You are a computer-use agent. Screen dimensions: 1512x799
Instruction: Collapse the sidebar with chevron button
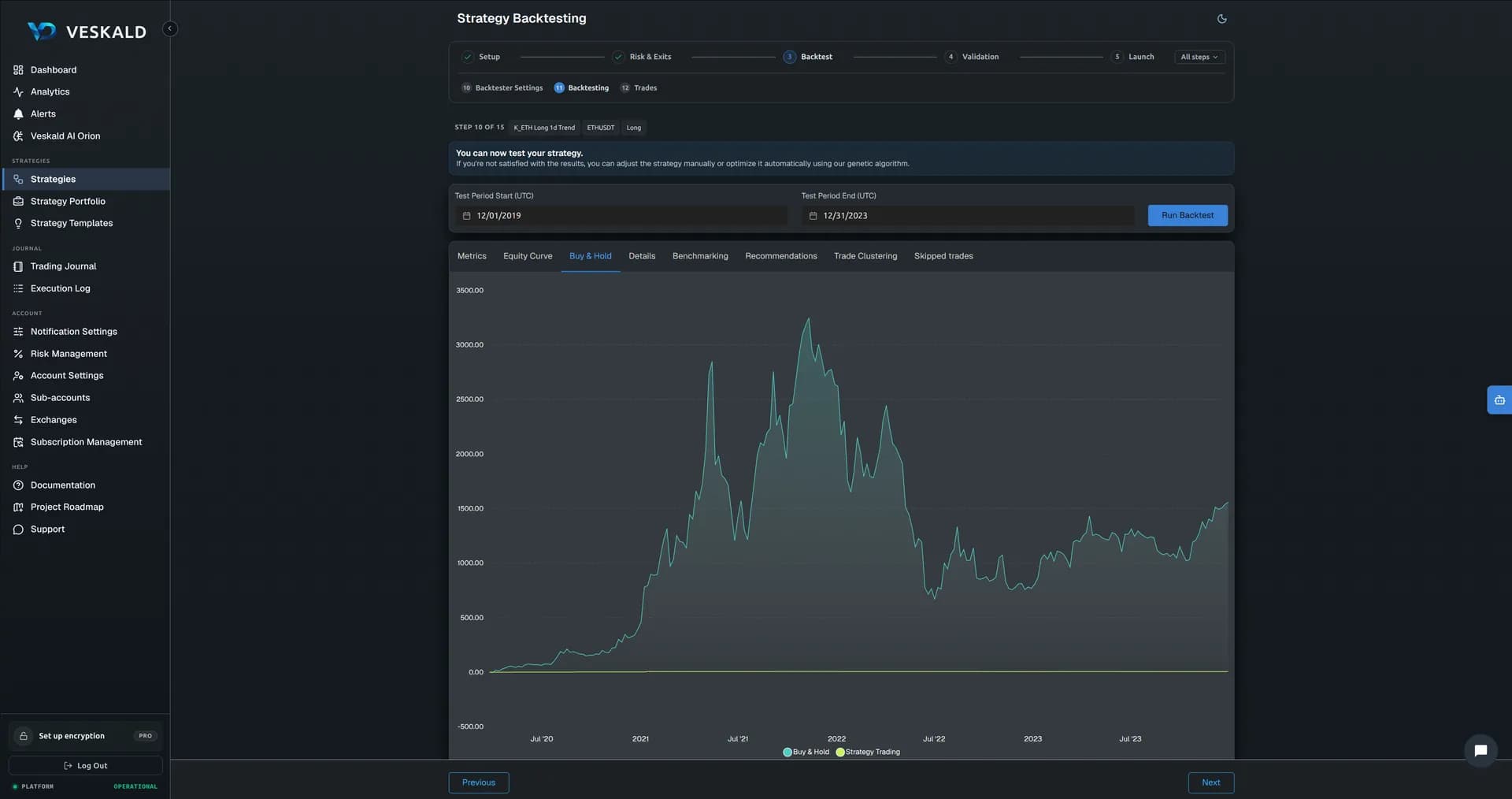point(169,28)
